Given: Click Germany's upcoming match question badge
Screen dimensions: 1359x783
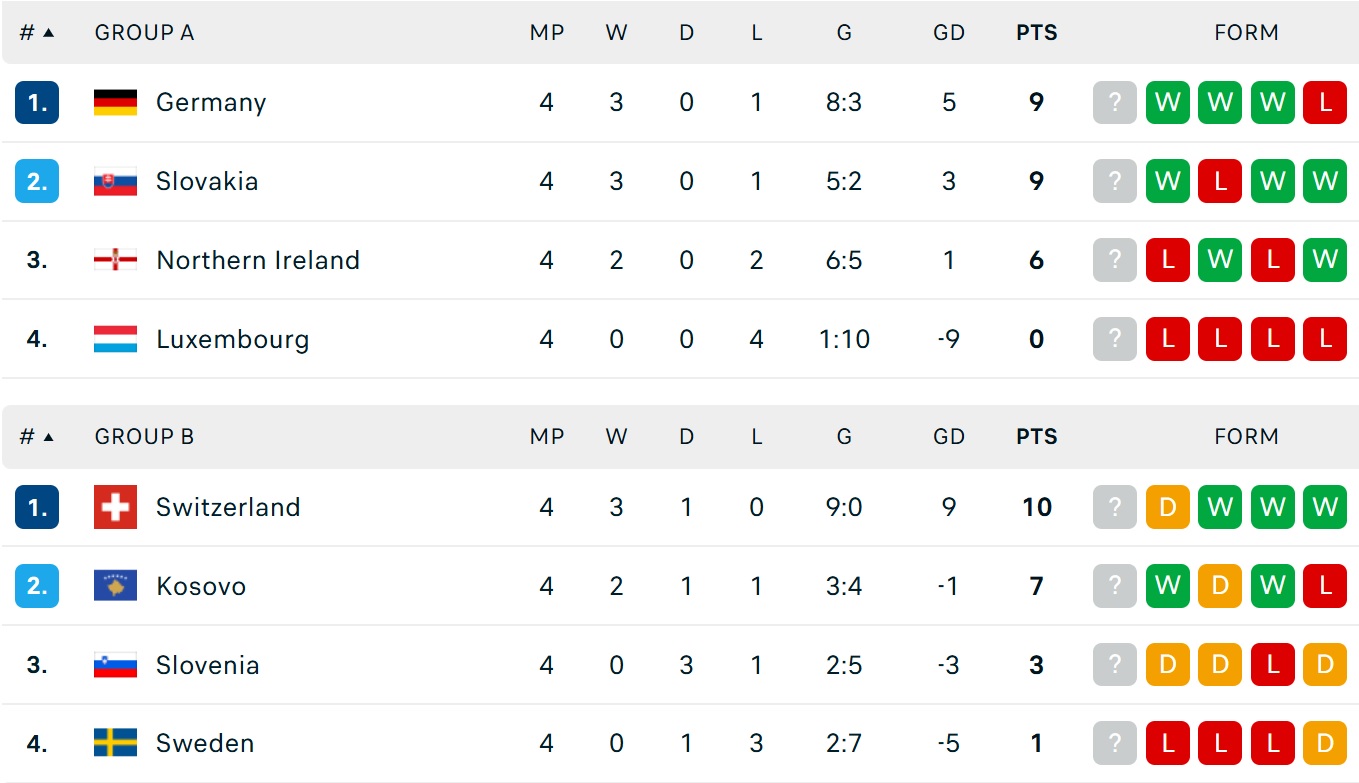Looking at the screenshot, I should click(1115, 102).
